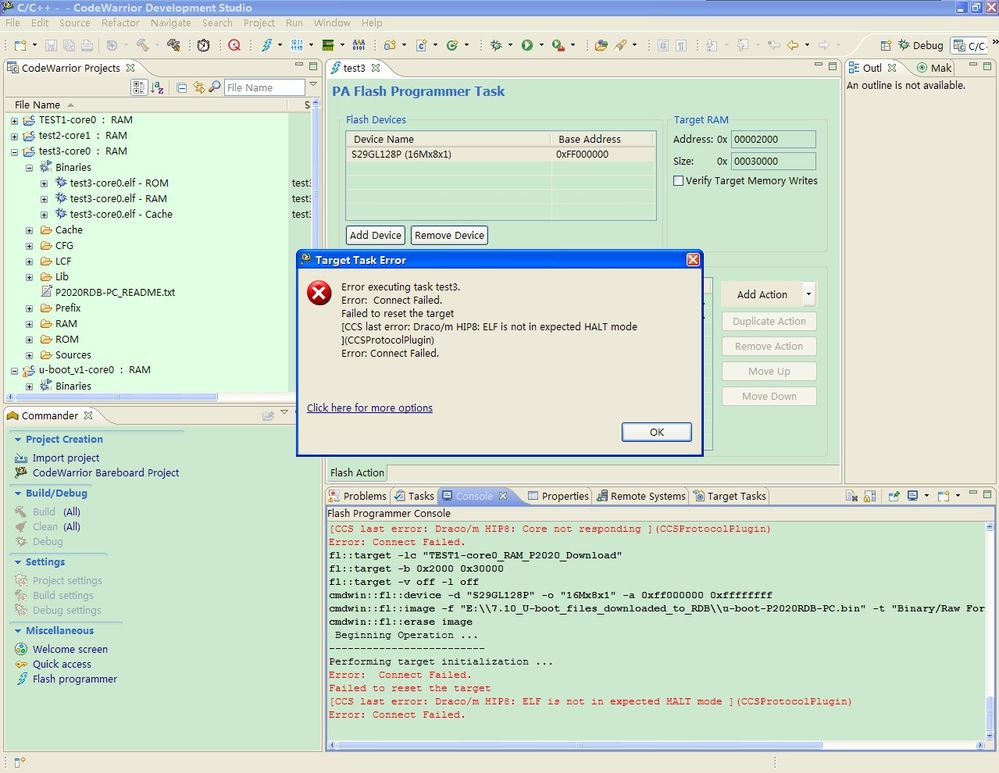Click the Target RAM Address field
999x773 pixels.
(773, 139)
